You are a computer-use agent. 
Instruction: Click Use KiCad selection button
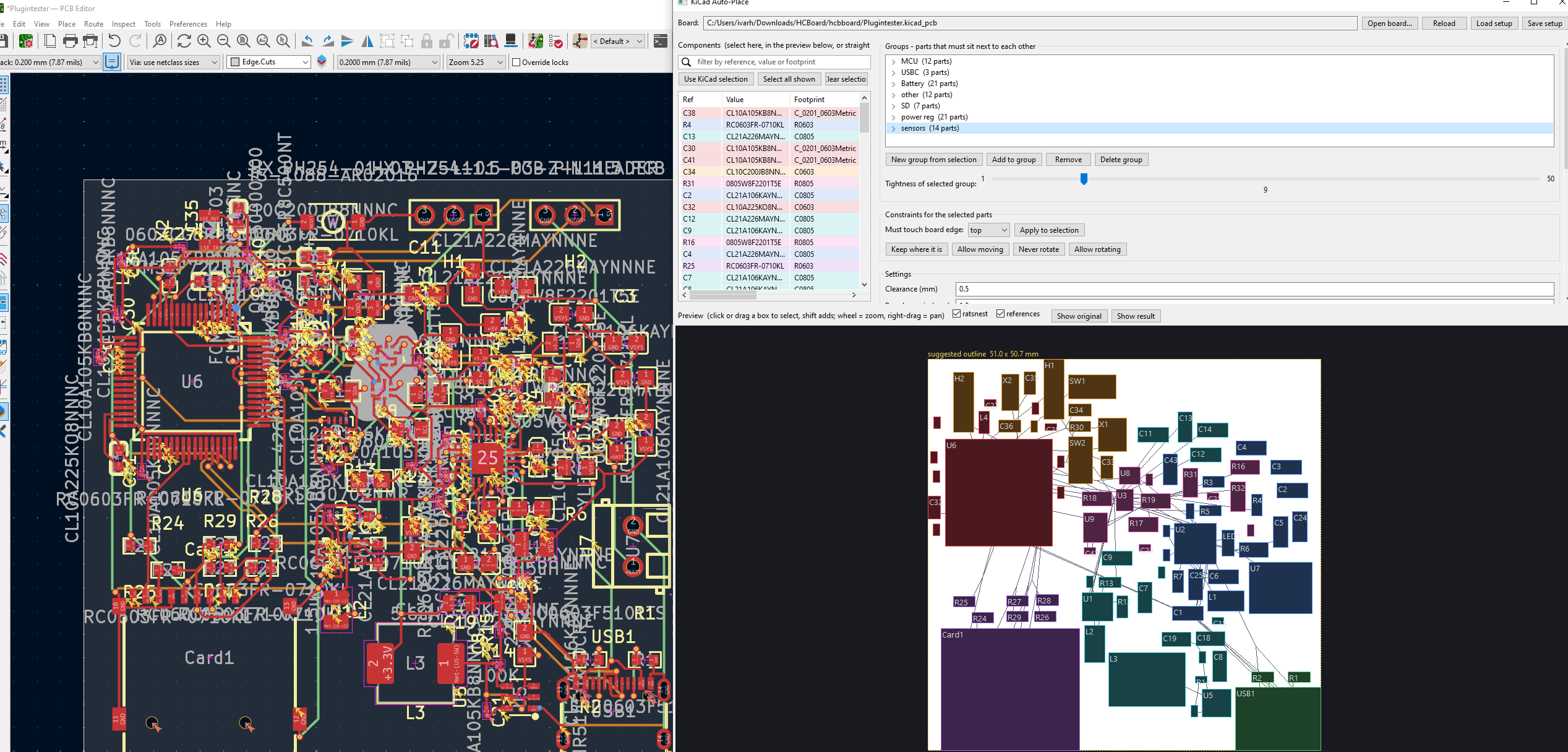716,79
